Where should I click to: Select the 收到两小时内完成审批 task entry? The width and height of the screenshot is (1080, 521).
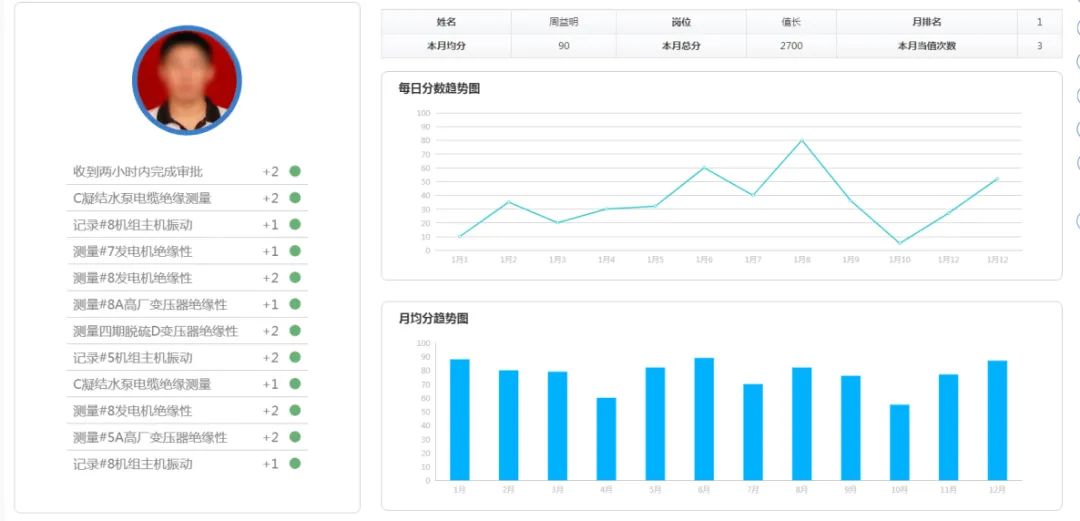(138, 172)
